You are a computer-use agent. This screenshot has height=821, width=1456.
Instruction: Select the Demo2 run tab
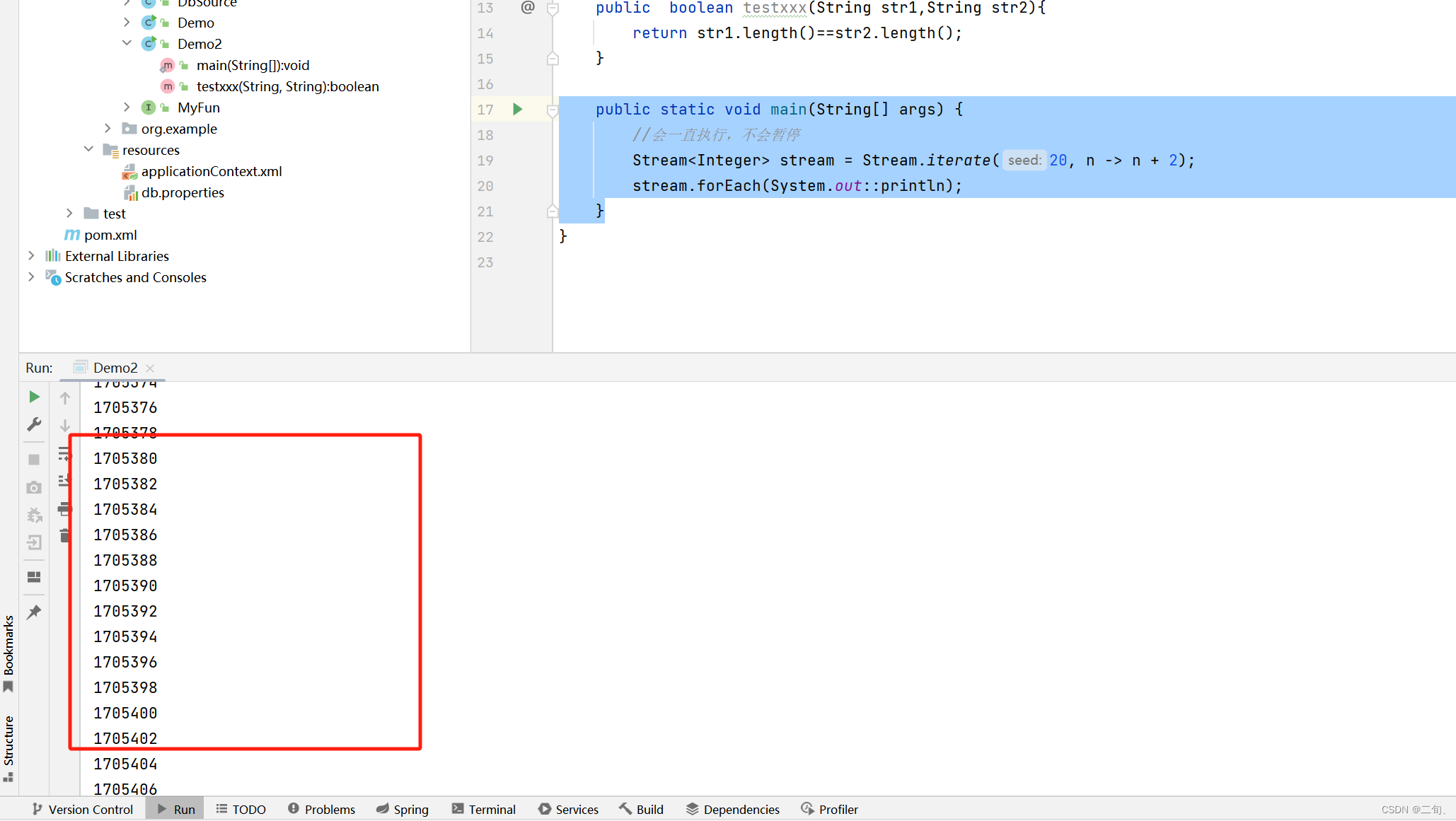[x=115, y=368]
